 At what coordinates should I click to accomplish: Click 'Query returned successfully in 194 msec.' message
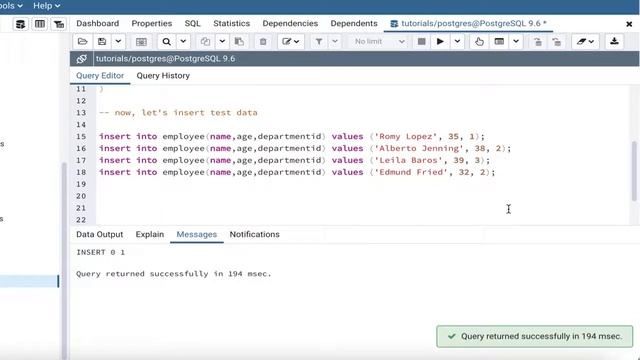coord(174,274)
